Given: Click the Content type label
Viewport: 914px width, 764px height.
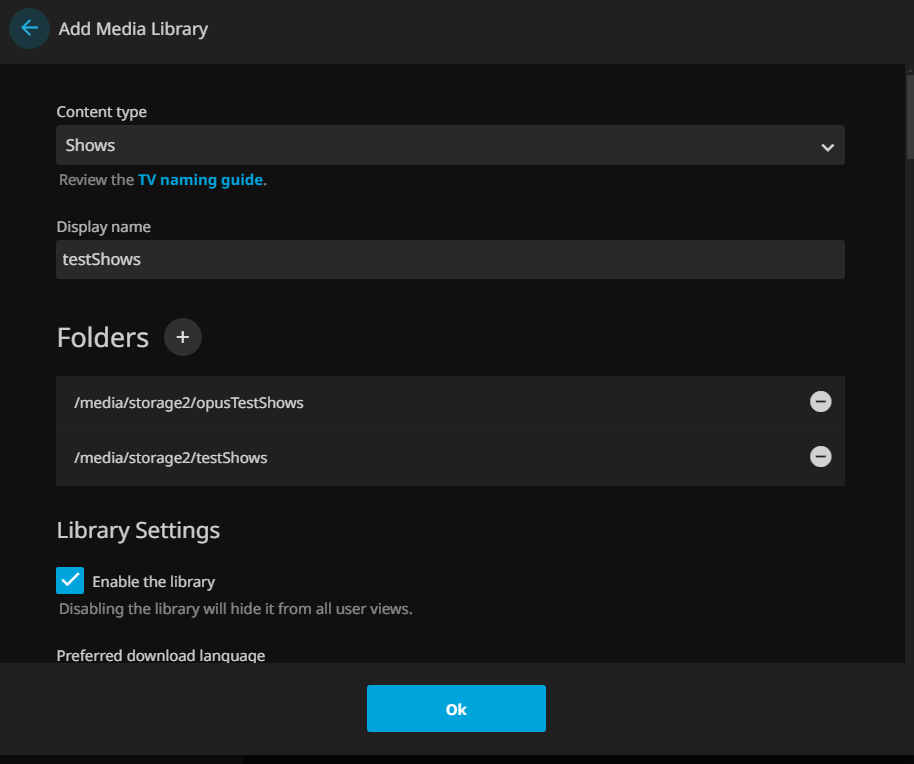Looking at the screenshot, I should point(101,112).
